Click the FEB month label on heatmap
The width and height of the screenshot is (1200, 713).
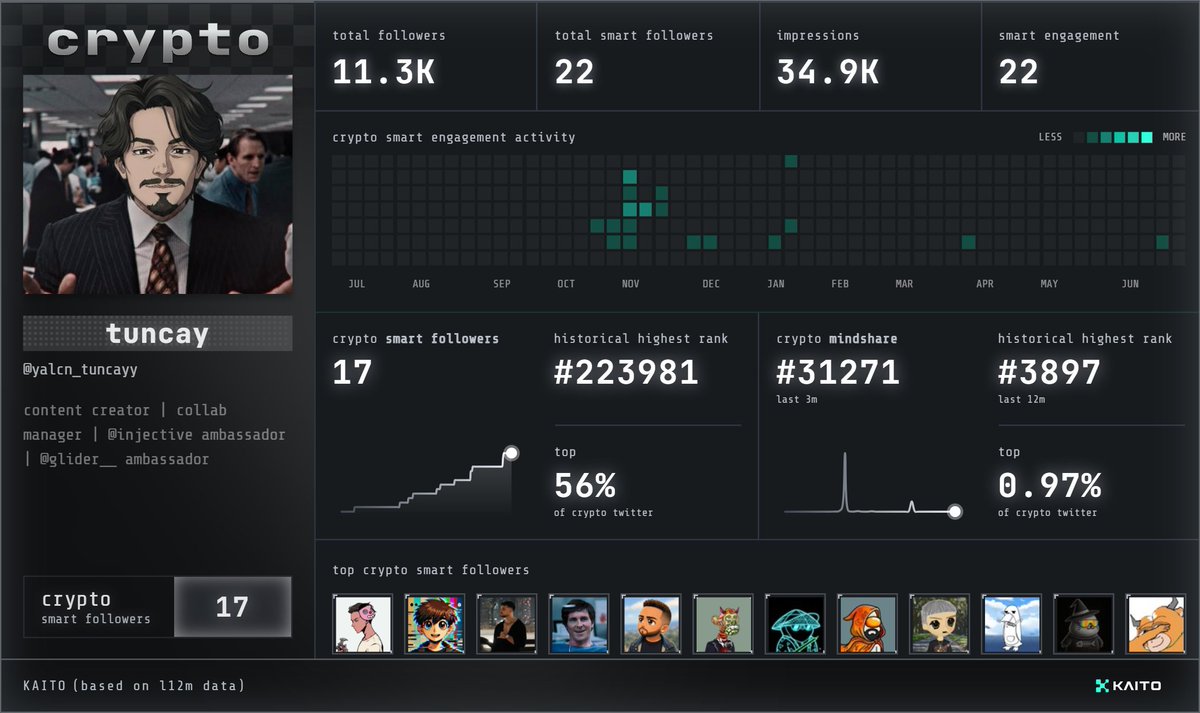tap(840, 284)
